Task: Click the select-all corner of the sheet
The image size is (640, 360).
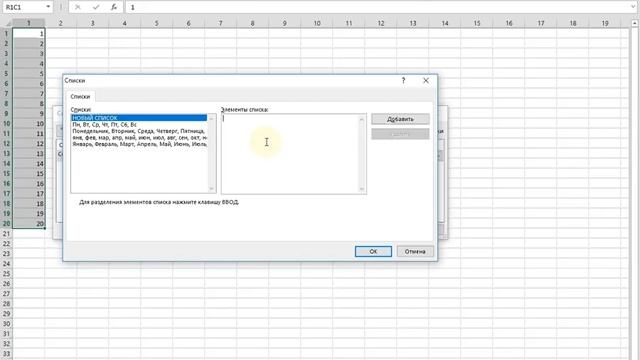Action: [6, 23]
